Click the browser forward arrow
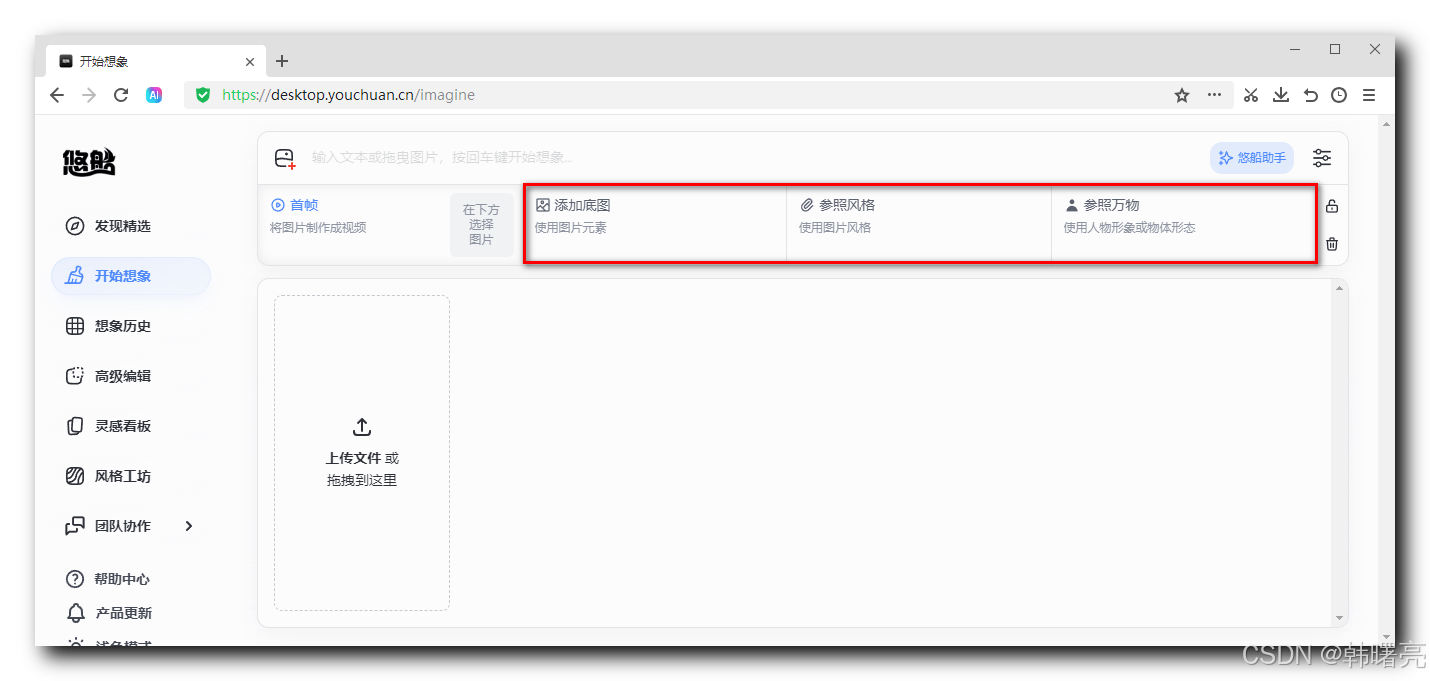The height and width of the screenshot is (681, 1430). pyautogui.click(x=89, y=95)
